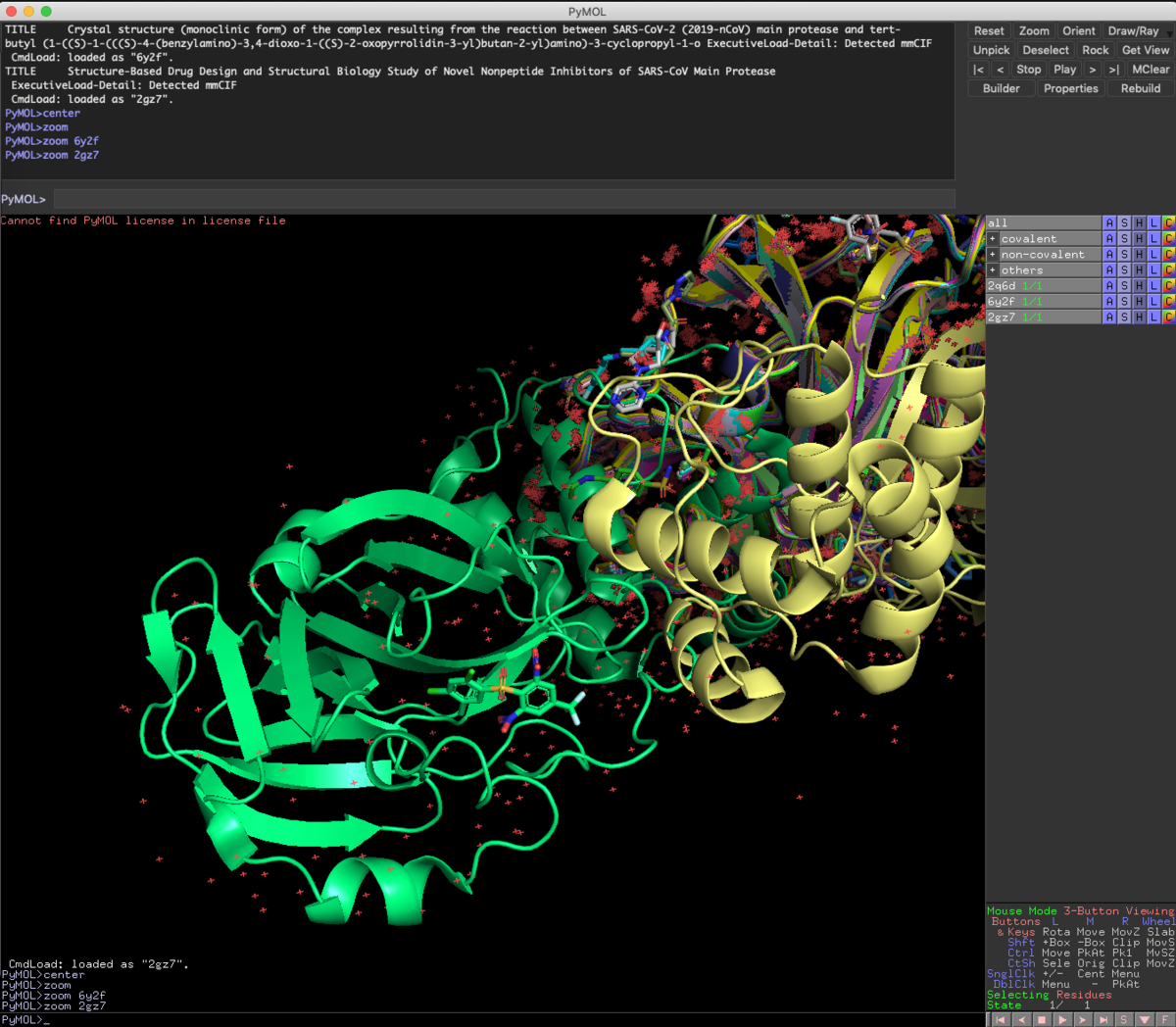Open color menu for object 2gz7
The height and width of the screenshot is (1027, 1176).
click(x=1168, y=318)
